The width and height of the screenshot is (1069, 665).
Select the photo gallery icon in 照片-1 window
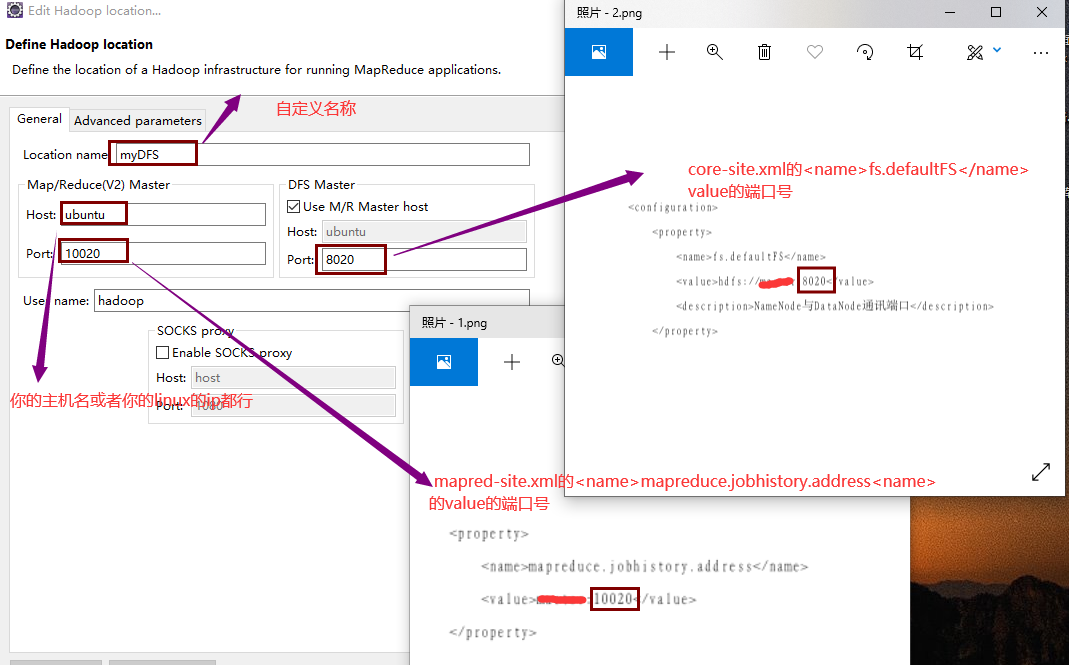pyautogui.click(x=443, y=361)
